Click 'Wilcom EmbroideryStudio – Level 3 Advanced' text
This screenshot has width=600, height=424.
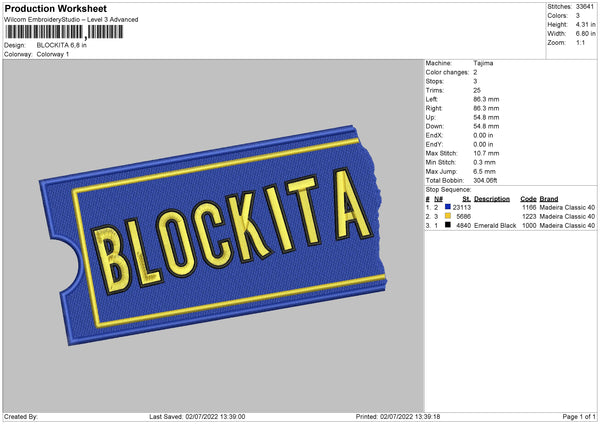click(71, 20)
